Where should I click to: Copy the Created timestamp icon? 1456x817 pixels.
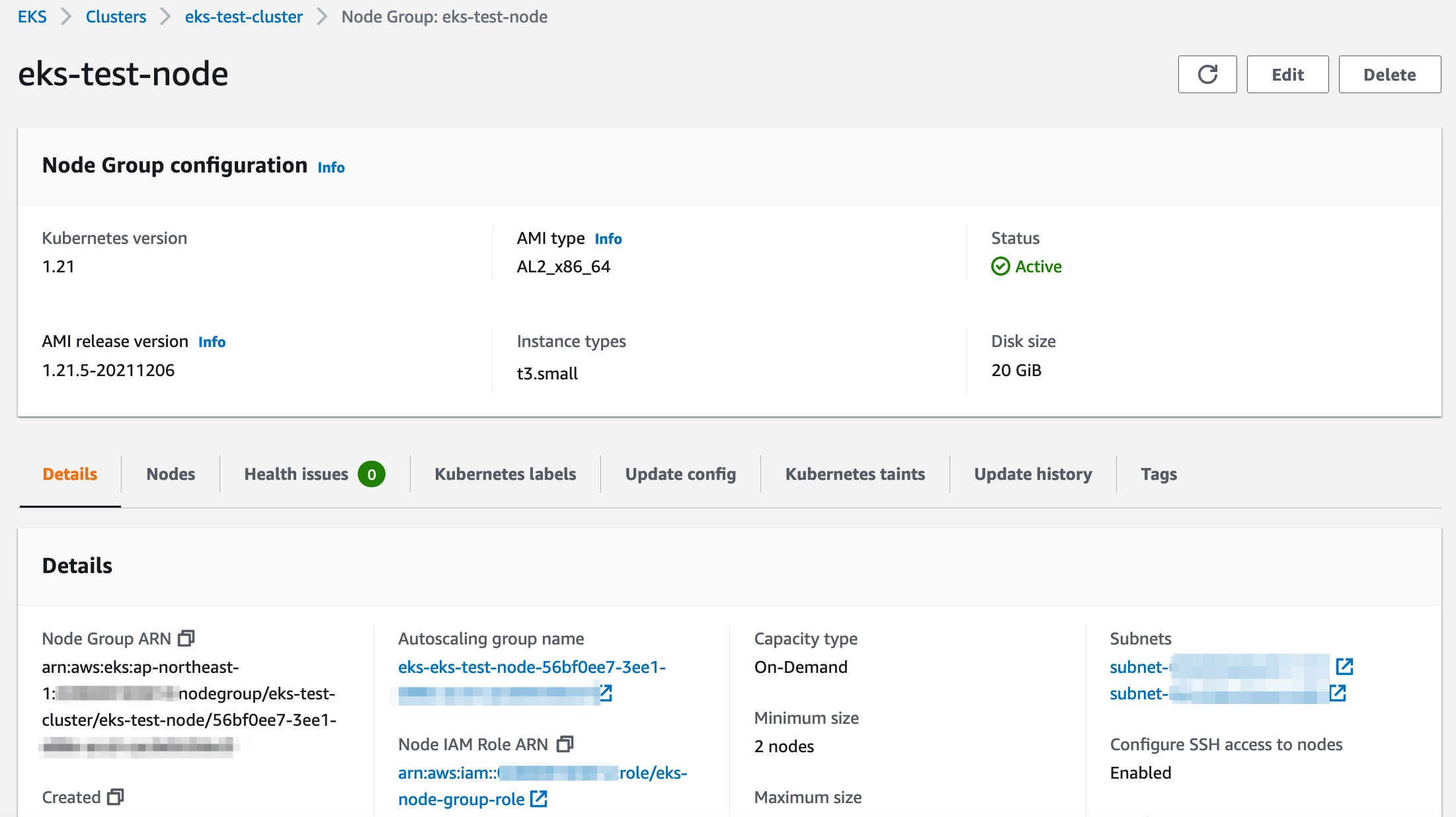tap(116, 797)
